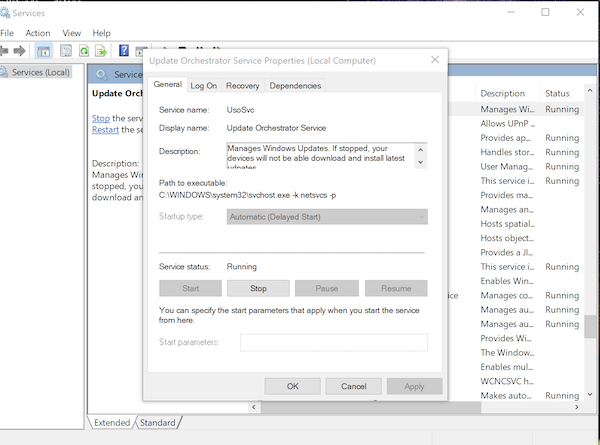This screenshot has height=445, width=600.
Task: Click the list scroll up arrow
Action: click(x=590, y=91)
